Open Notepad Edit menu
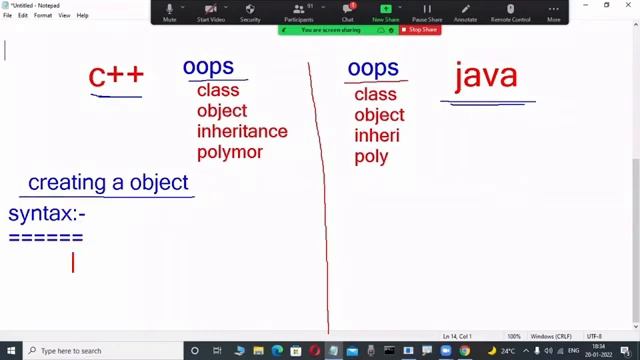This screenshot has height=360, width=640. click(x=23, y=16)
